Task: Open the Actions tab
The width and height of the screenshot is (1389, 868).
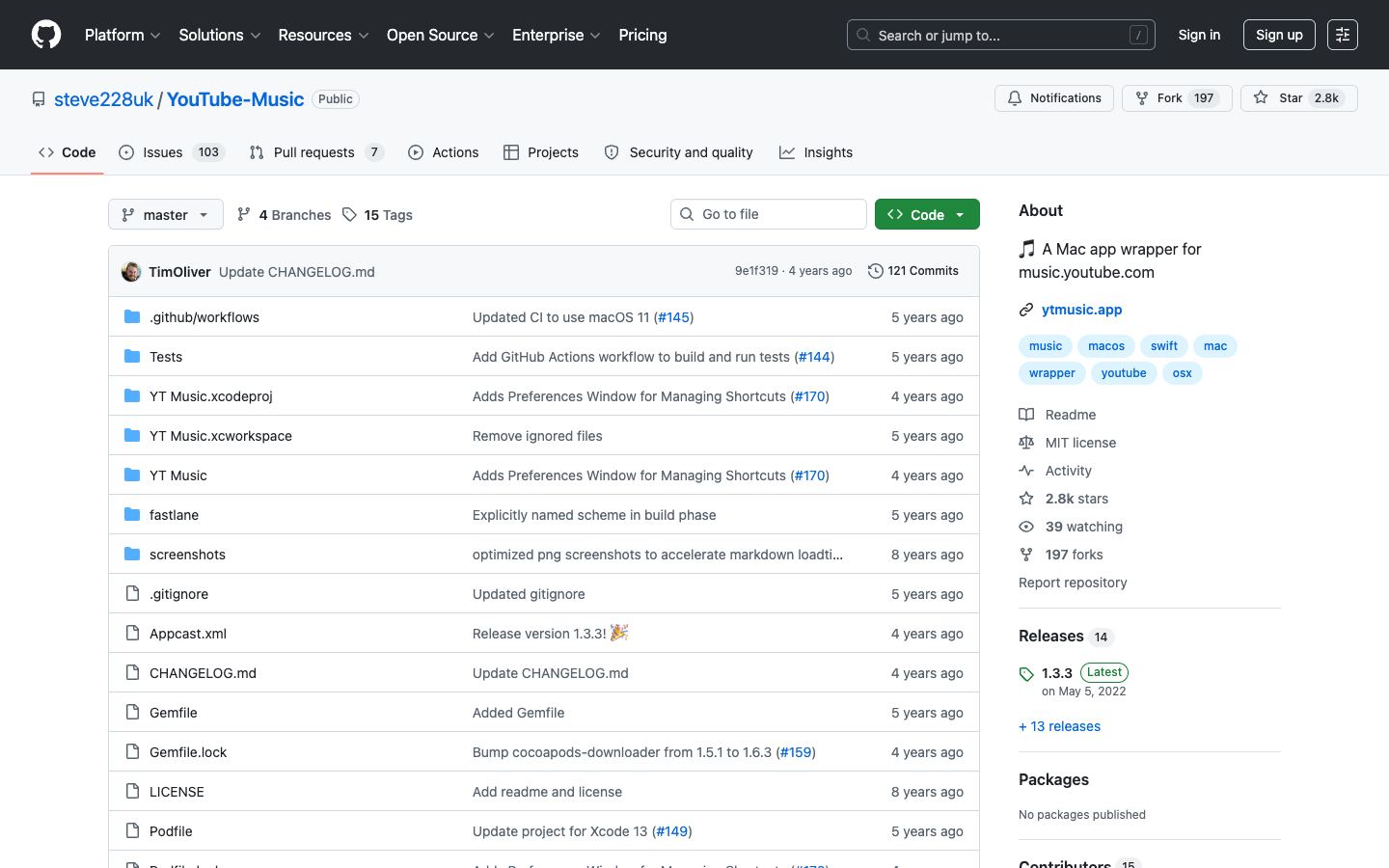Action: point(443,152)
